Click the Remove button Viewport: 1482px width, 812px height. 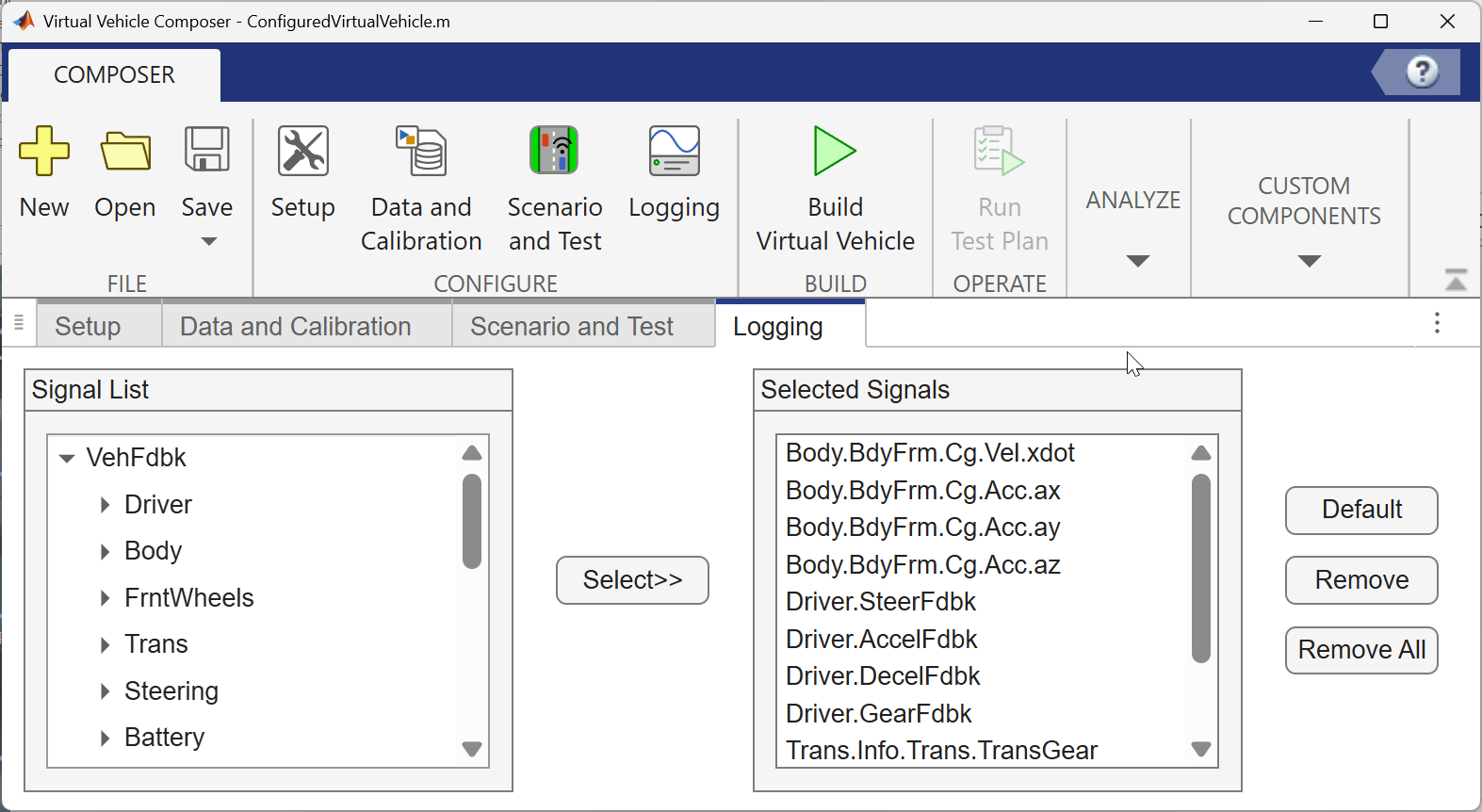(1361, 580)
